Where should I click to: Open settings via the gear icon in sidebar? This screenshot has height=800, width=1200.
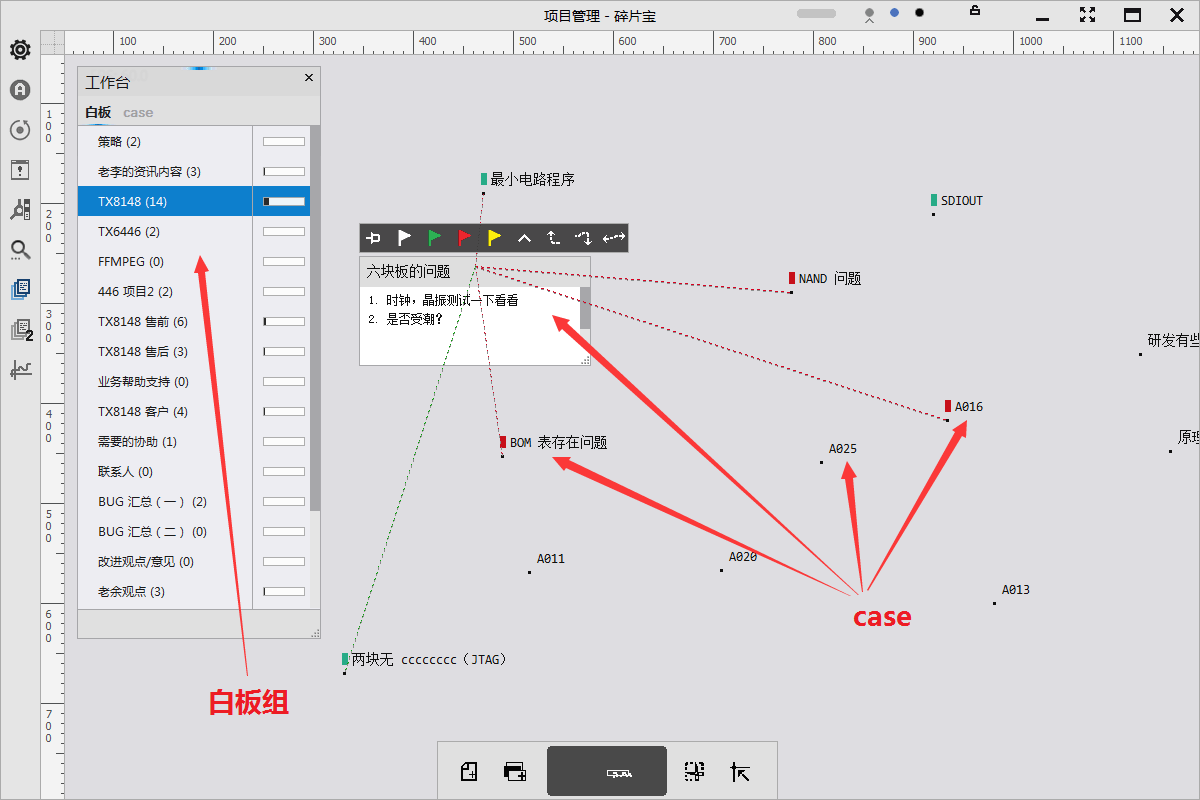[x=20, y=49]
